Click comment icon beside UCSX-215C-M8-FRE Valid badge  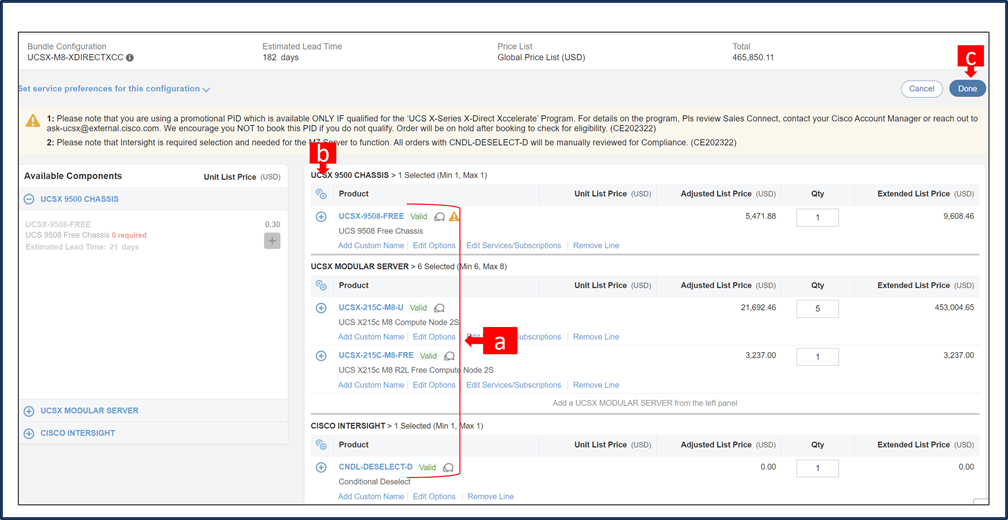coord(449,355)
